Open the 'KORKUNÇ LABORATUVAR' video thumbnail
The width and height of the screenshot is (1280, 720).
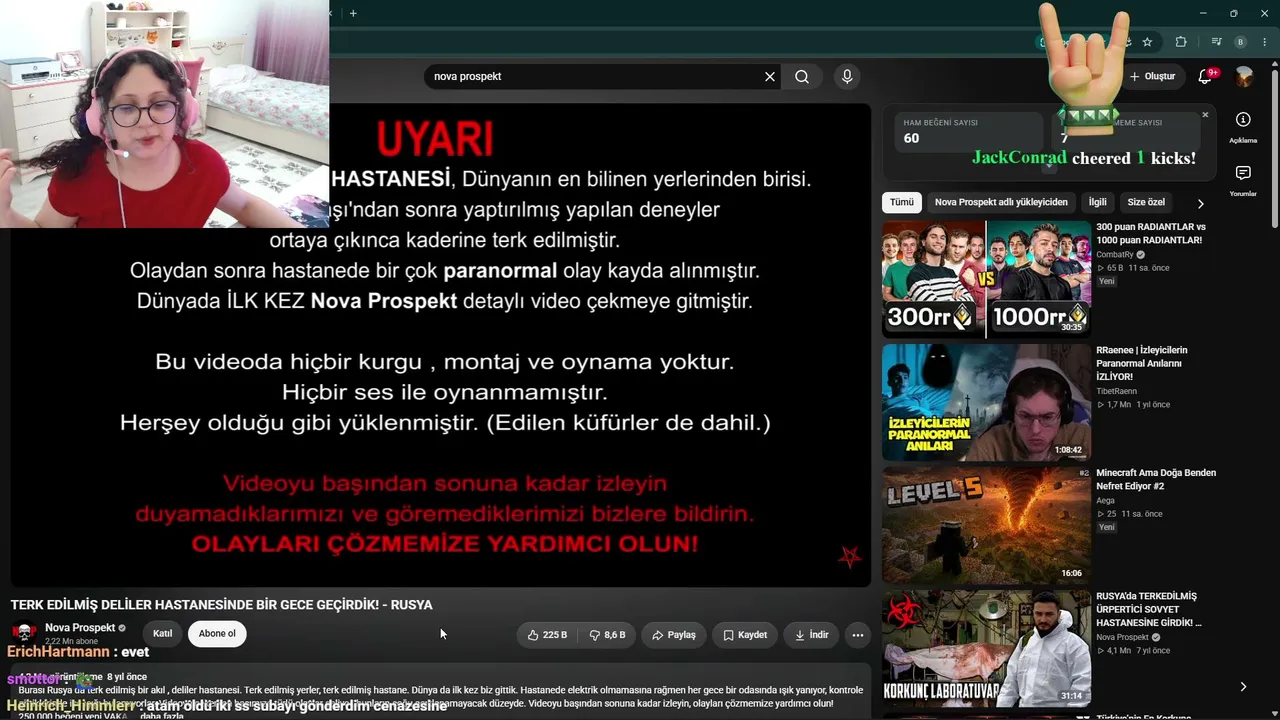986,648
